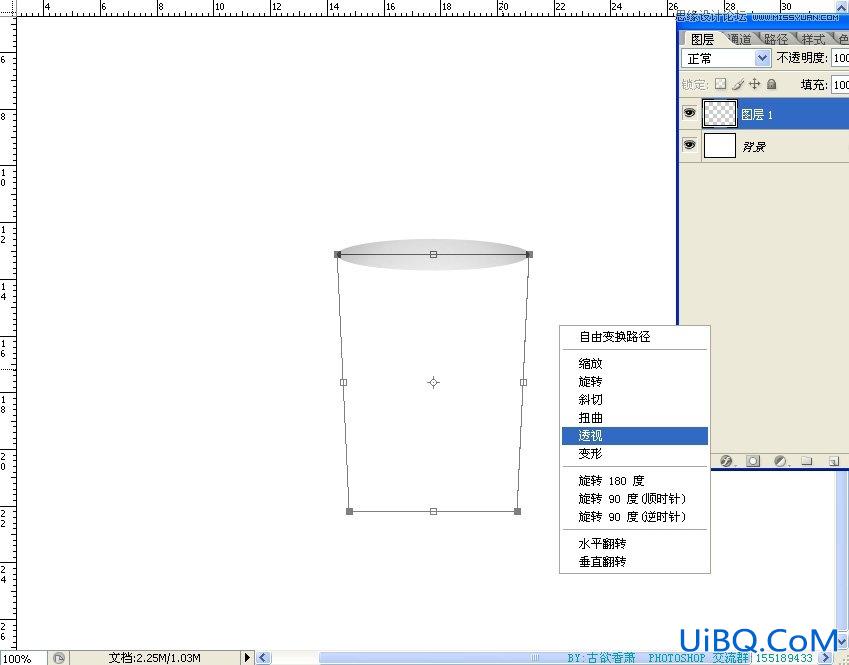Select the 图层 1 layer name
The width and height of the screenshot is (849, 665).
pyautogui.click(x=757, y=115)
